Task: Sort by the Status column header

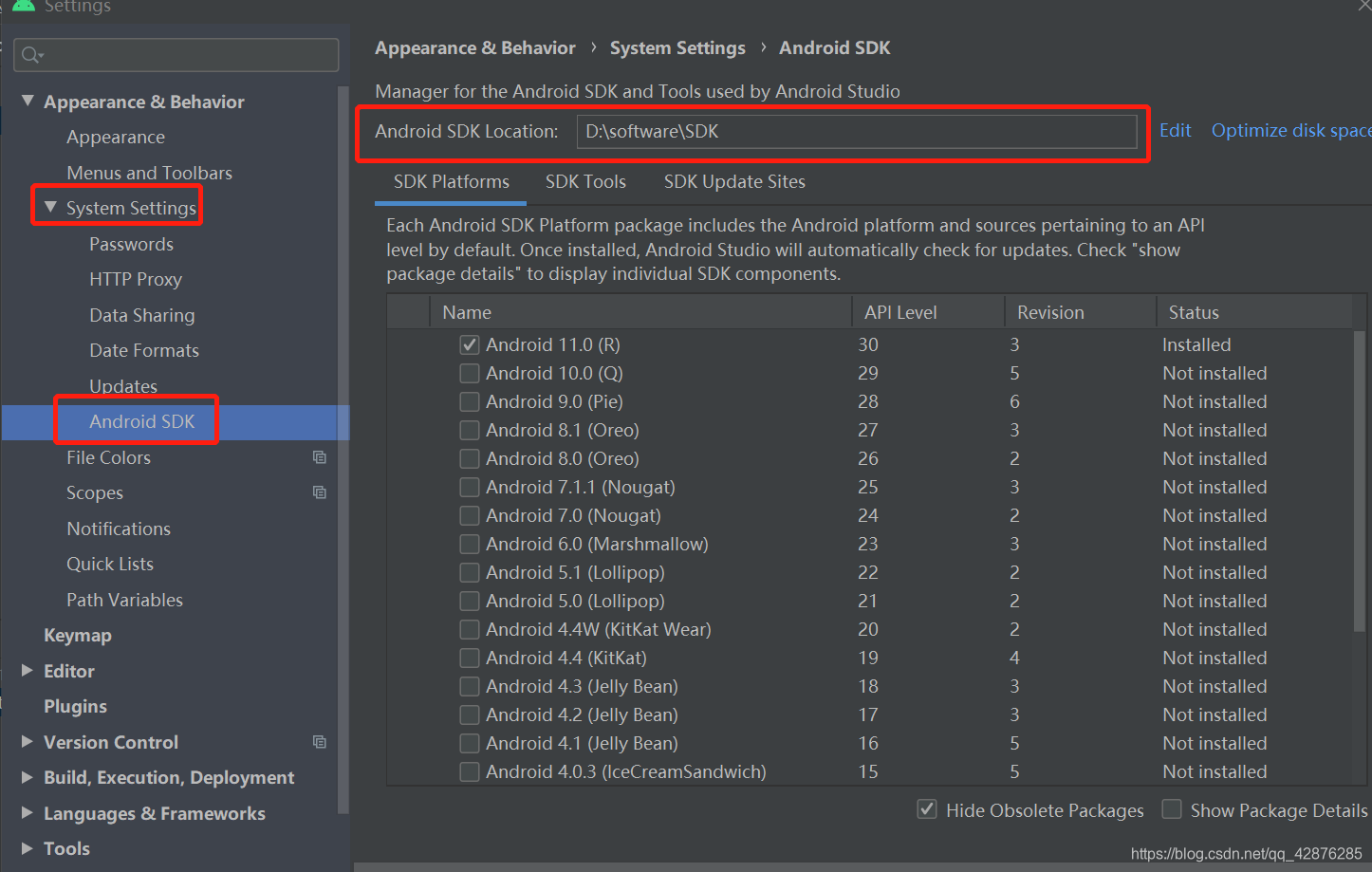Action: click(x=1254, y=312)
